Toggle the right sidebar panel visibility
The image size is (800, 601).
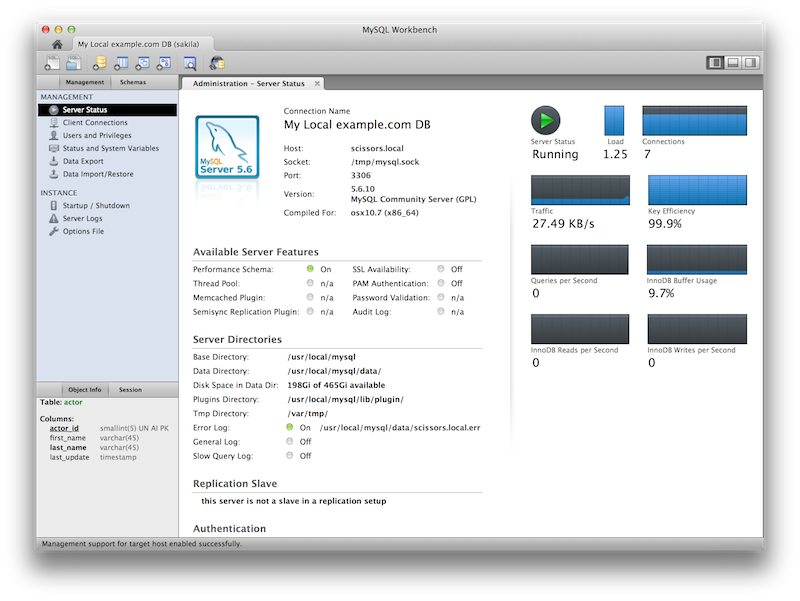750,63
